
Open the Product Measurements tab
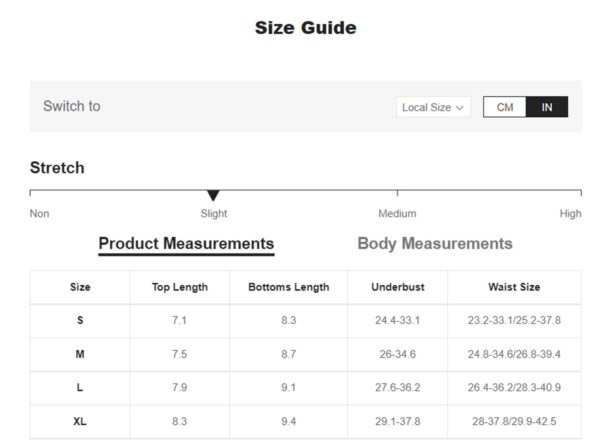click(x=186, y=244)
